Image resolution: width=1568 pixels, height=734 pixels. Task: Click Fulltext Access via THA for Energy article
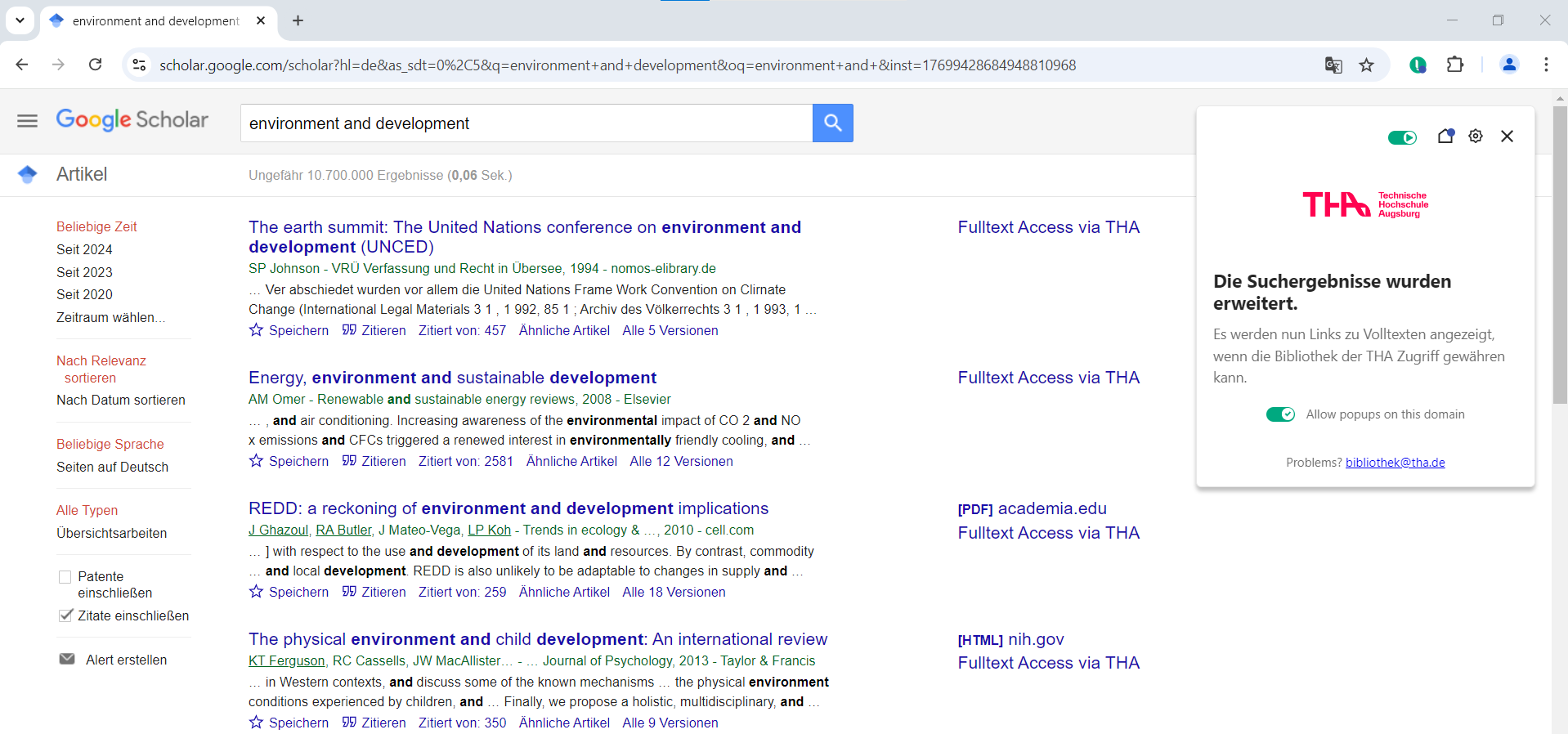tap(1048, 378)
